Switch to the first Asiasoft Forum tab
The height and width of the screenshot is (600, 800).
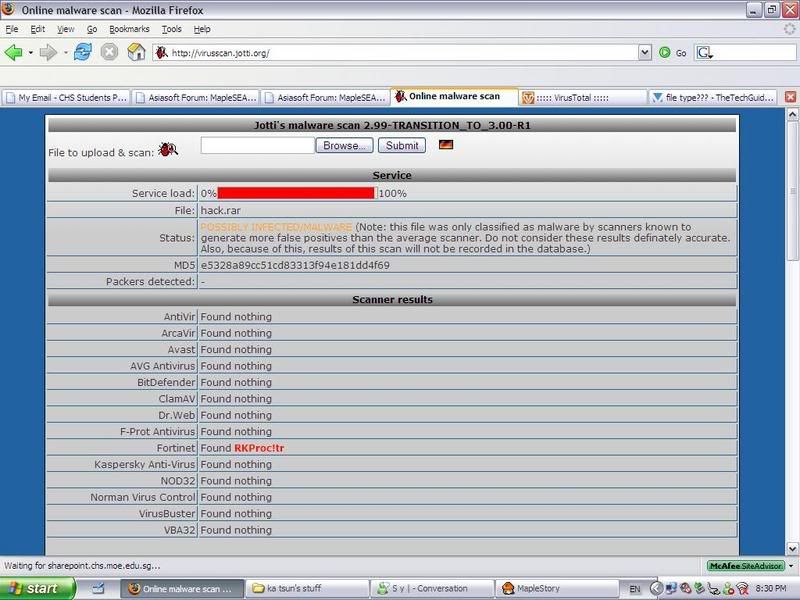click(196, 97)
